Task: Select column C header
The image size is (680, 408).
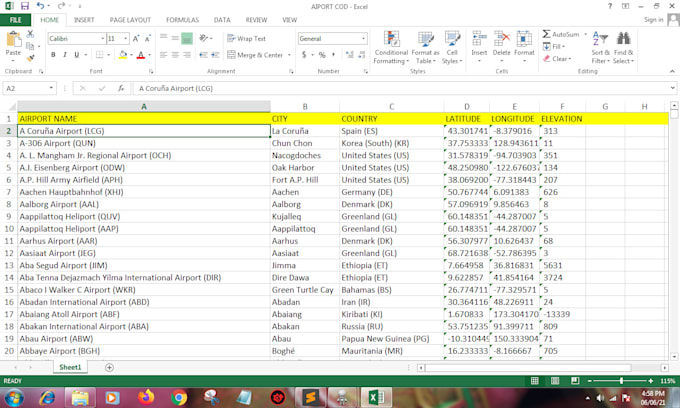Action: pyautogui.click(x=391, y=107)
